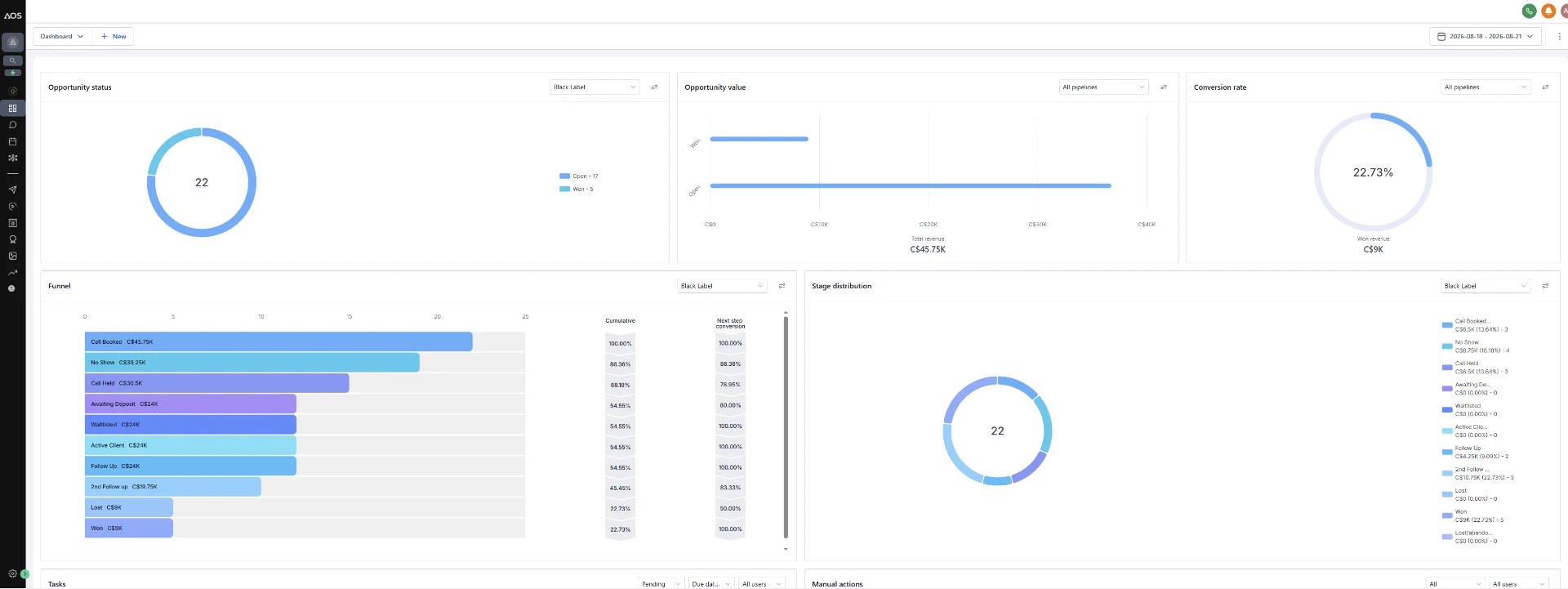The height and width of the screenshot is (589, 1568).
Task: Open the hub-style icon under calendars in sidebar
Action: pyautogui.click(x=12, y=158)
